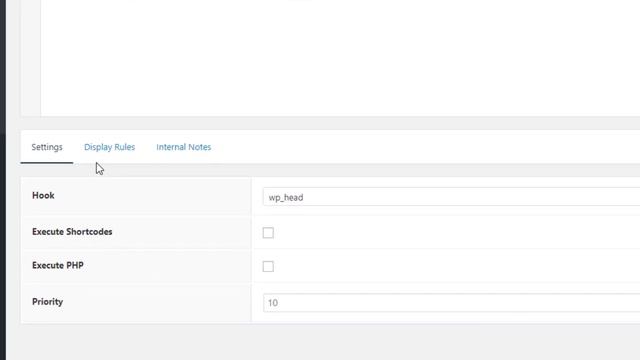The image size is (640, 360).
Task: Click inside the code editor area
Action: [x=340, y=57]
